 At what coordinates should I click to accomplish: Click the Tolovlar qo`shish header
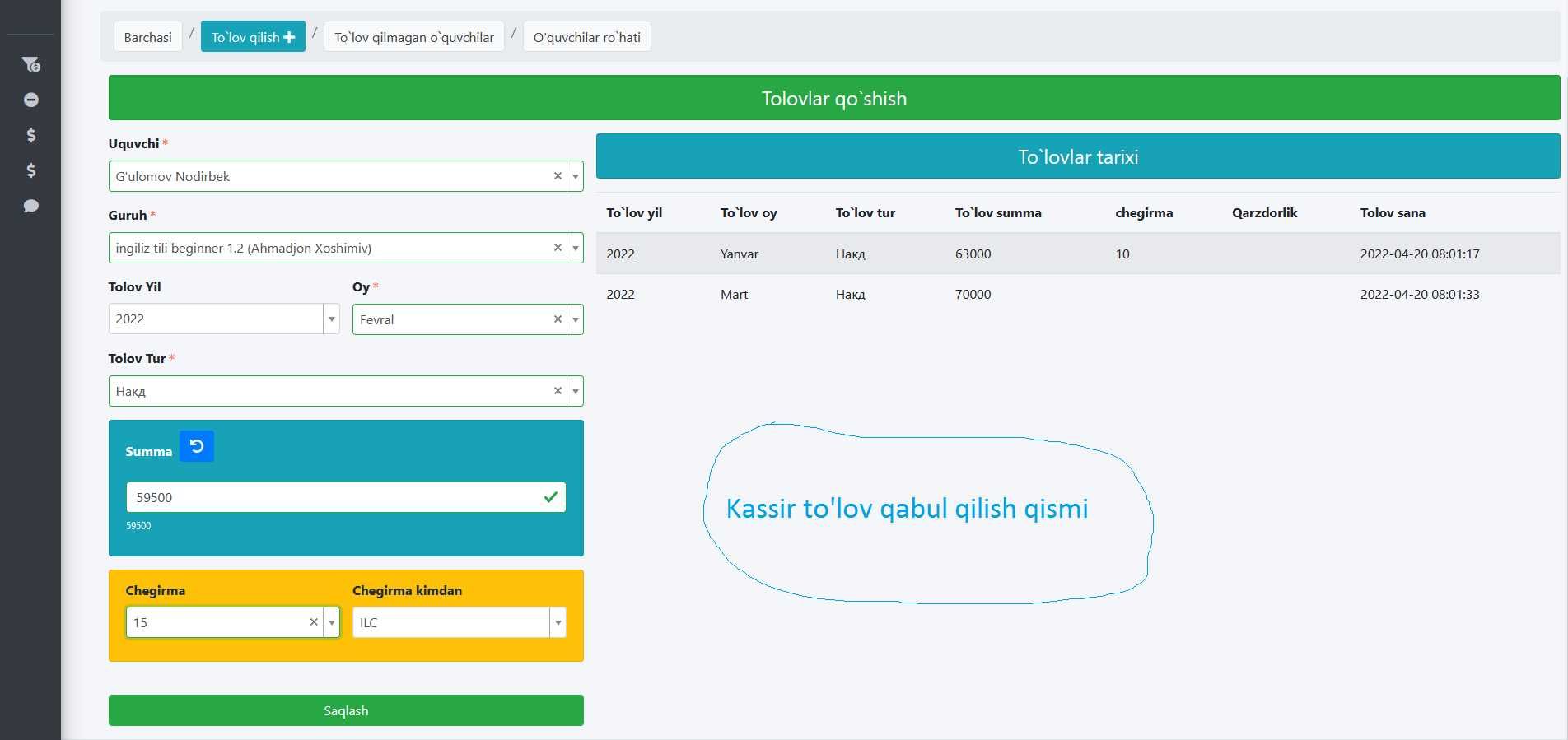click(x=834, y=98)
